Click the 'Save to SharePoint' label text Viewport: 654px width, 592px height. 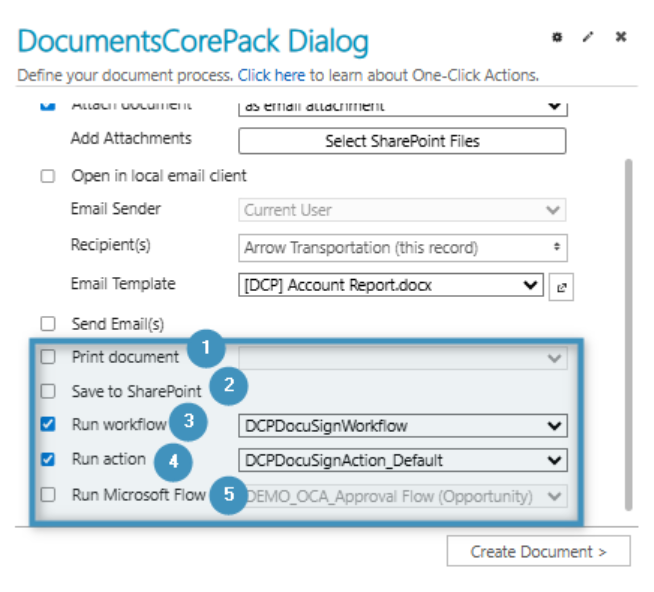pos(136,391)
